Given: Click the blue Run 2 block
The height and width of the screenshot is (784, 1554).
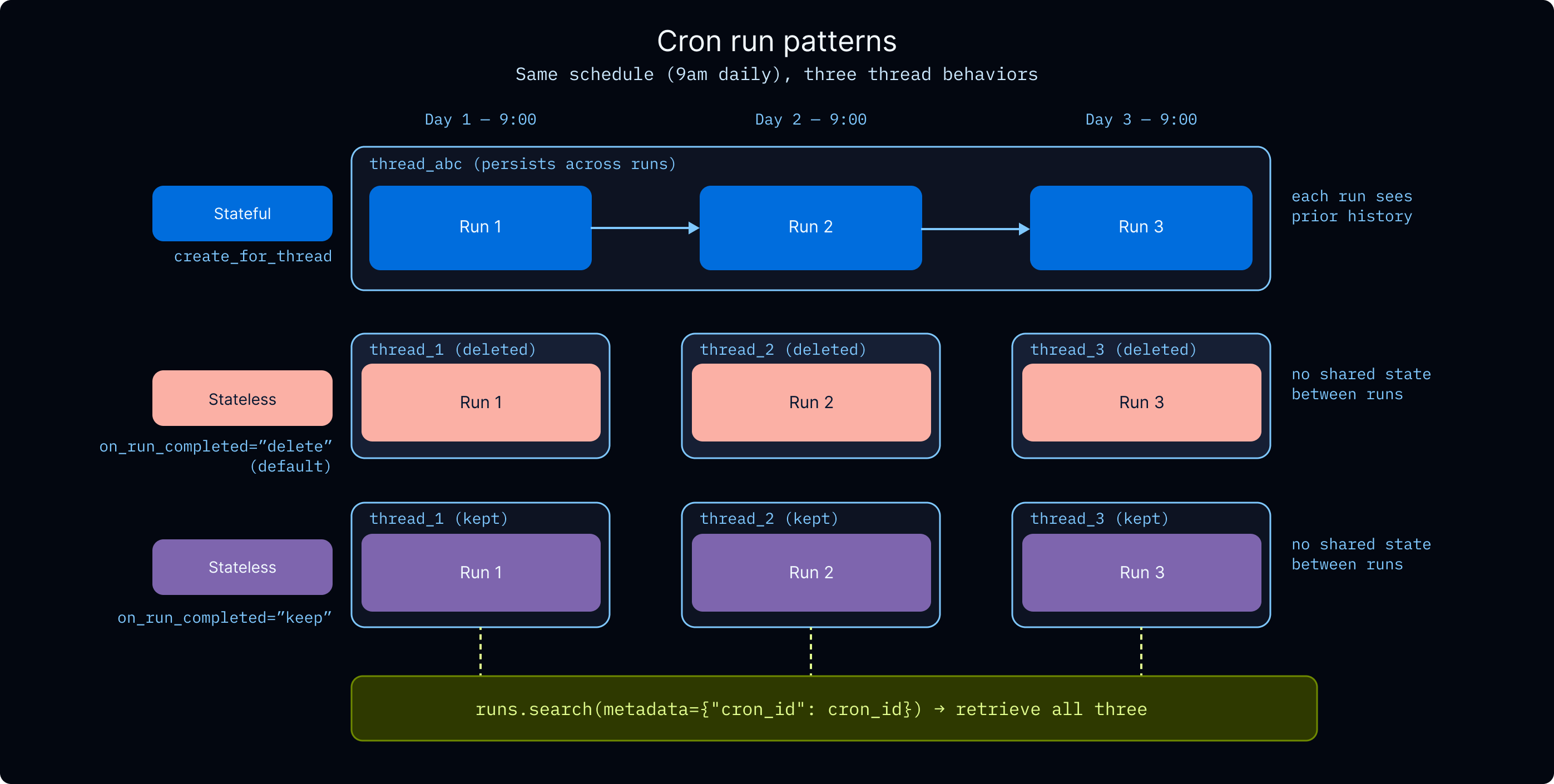Looking at the screenshot, I should 810,227.
